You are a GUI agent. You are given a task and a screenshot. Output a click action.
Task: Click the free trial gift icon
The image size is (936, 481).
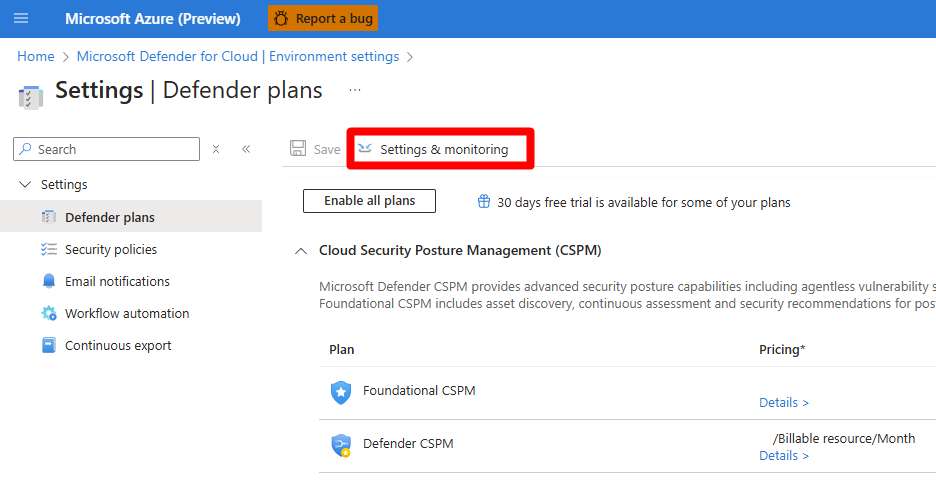(x=484, y=202)
